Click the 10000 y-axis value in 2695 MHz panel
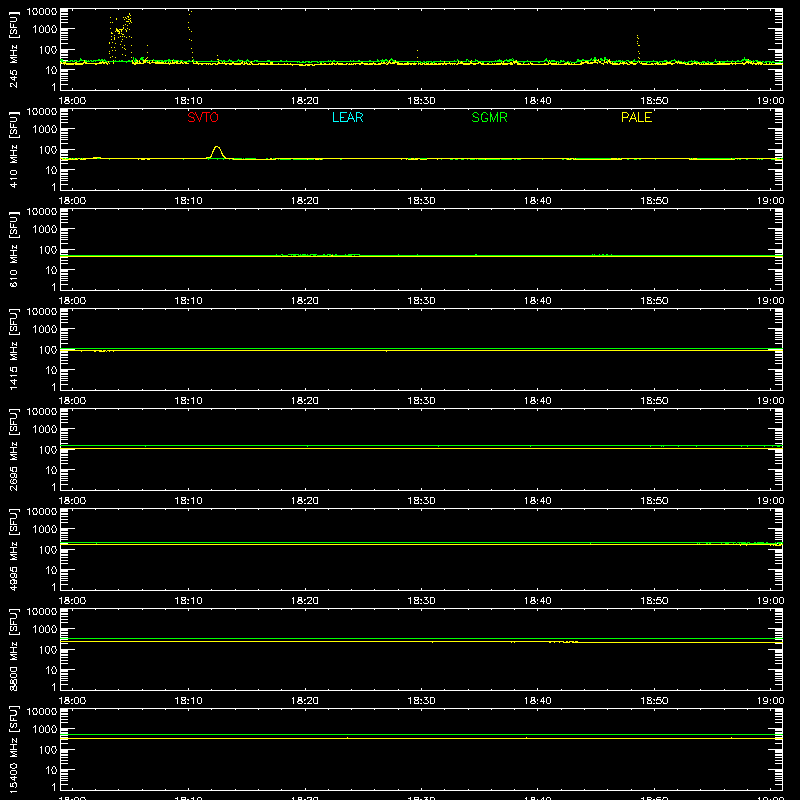 [42, 411]
